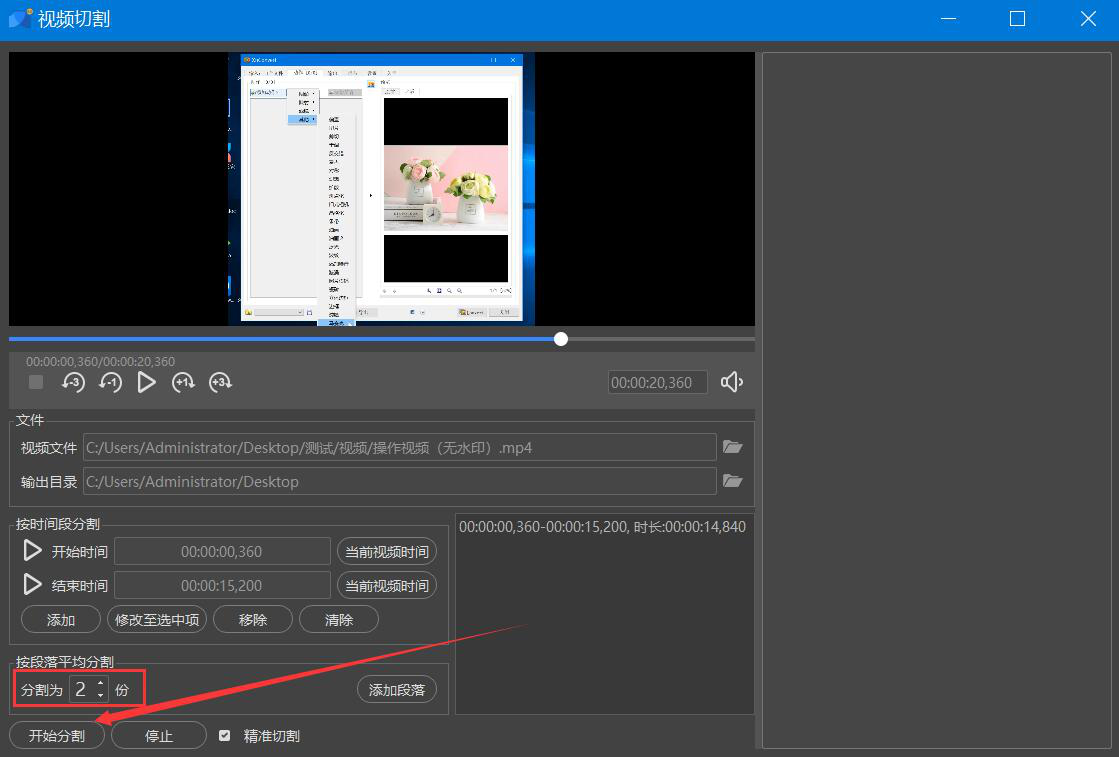Toggle the 精准切割 checkbox
The height and width of the screenshot is (757, 1119).
(225, 736)
